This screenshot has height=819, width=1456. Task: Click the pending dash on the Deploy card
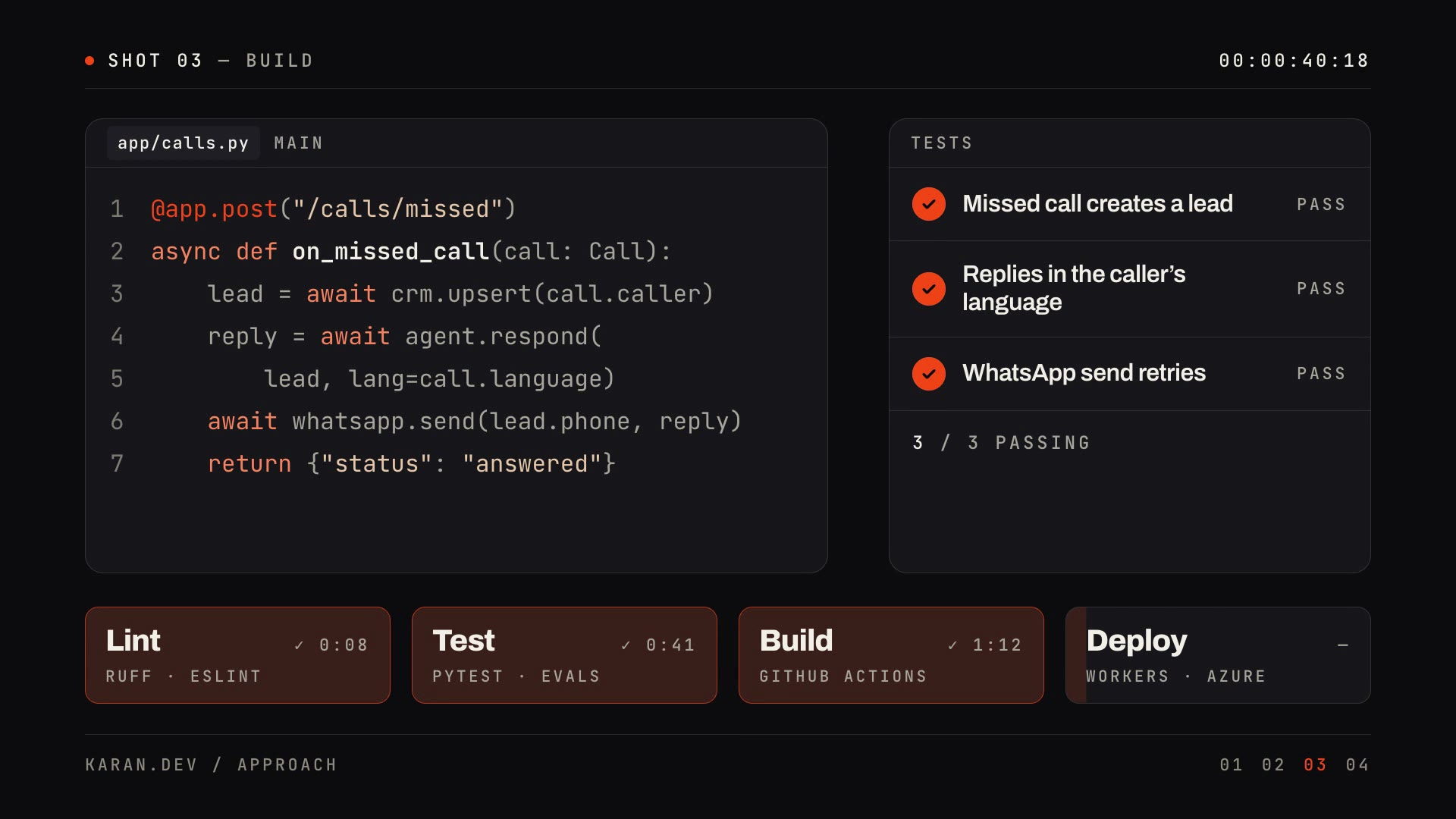[x=1342, y=645]
